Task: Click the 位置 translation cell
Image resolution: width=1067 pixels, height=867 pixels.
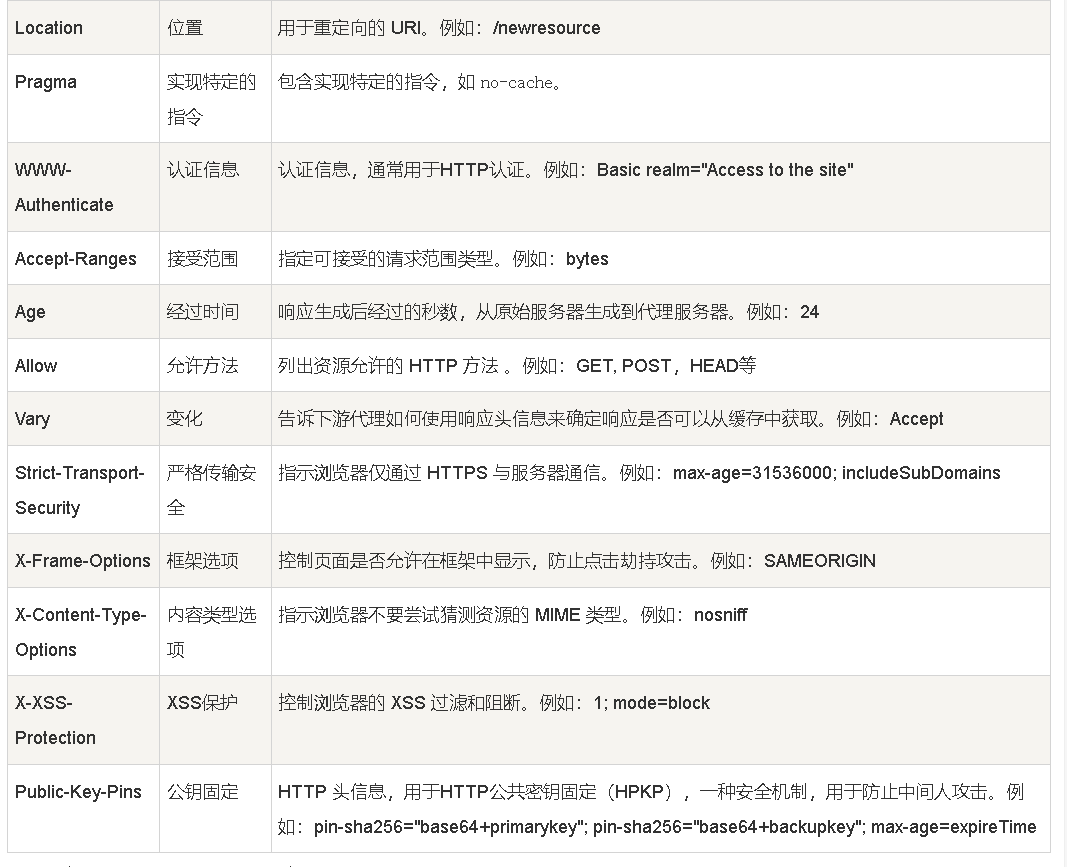Action: (215, 28)
